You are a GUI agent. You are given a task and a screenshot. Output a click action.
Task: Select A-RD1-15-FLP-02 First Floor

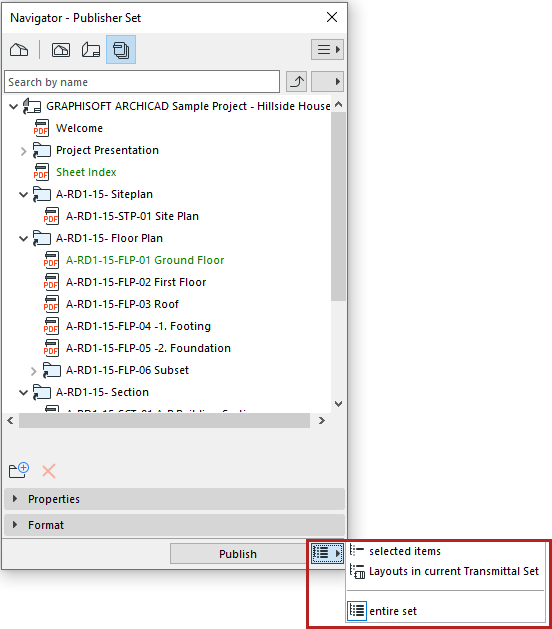[x=136, y=282]
